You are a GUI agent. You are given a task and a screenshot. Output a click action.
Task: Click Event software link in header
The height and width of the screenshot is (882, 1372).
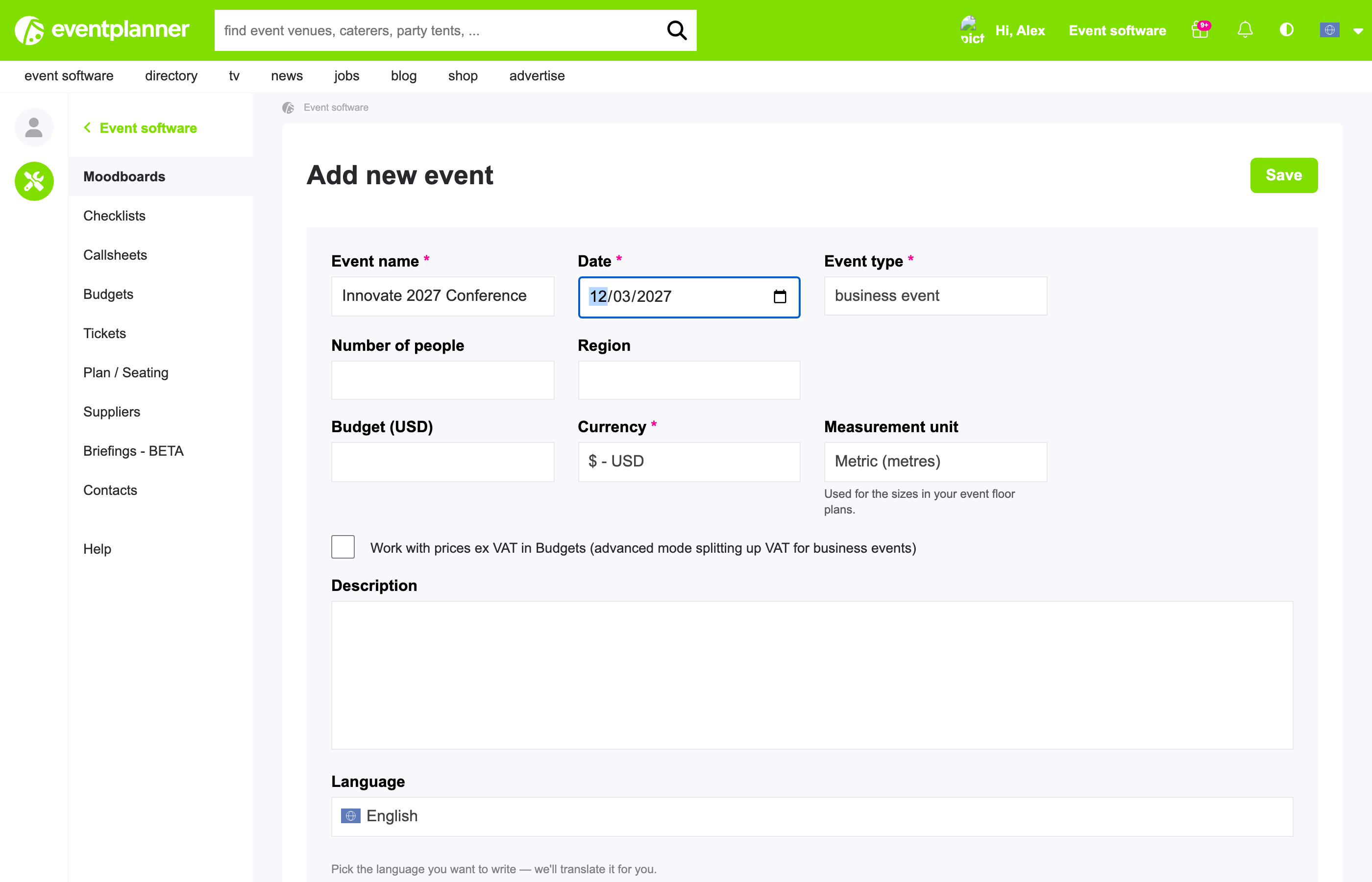point(1117,30)
